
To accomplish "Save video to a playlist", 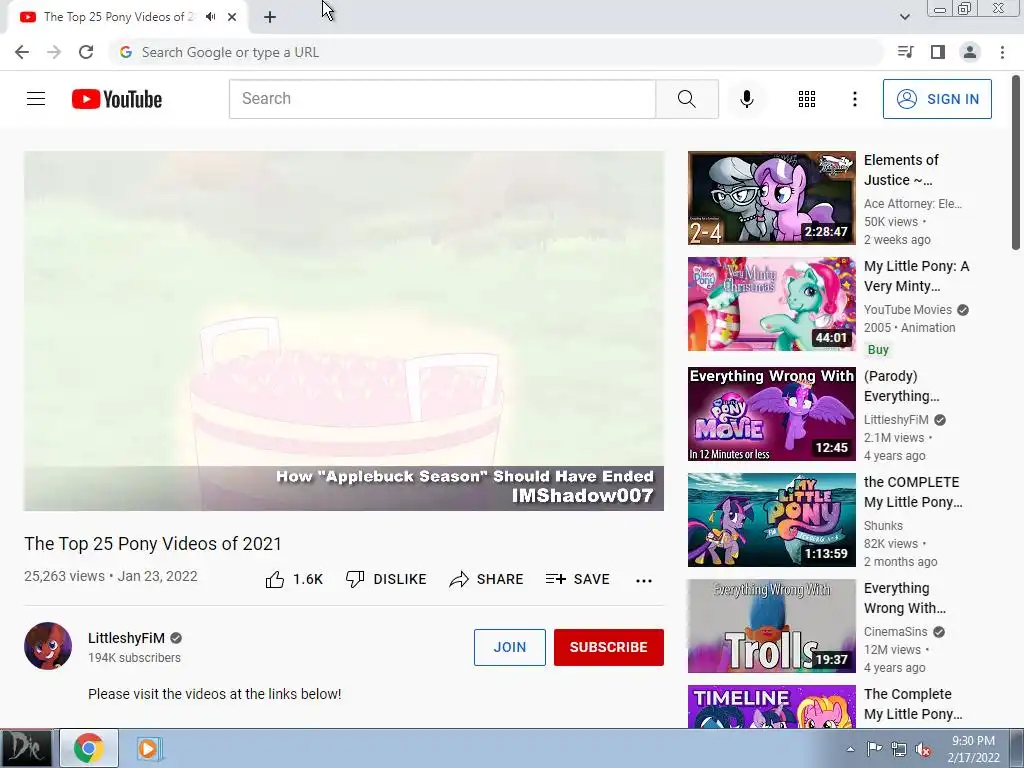I will (x=577, y=579).
